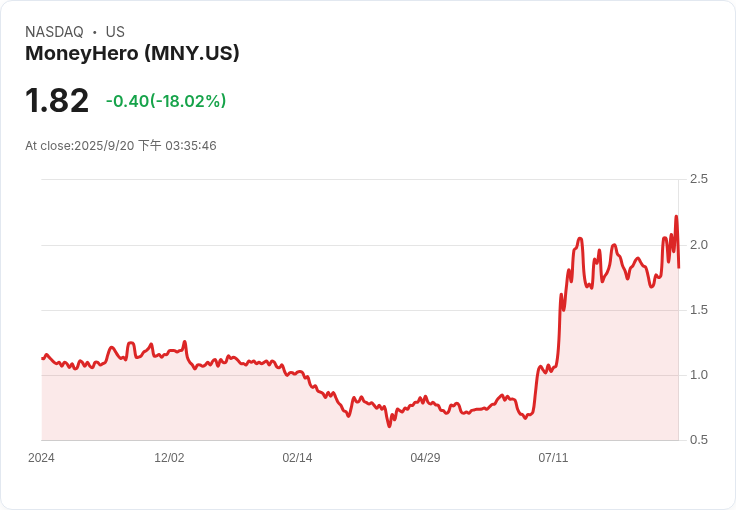Click the current price 1.82

point(57,101)
